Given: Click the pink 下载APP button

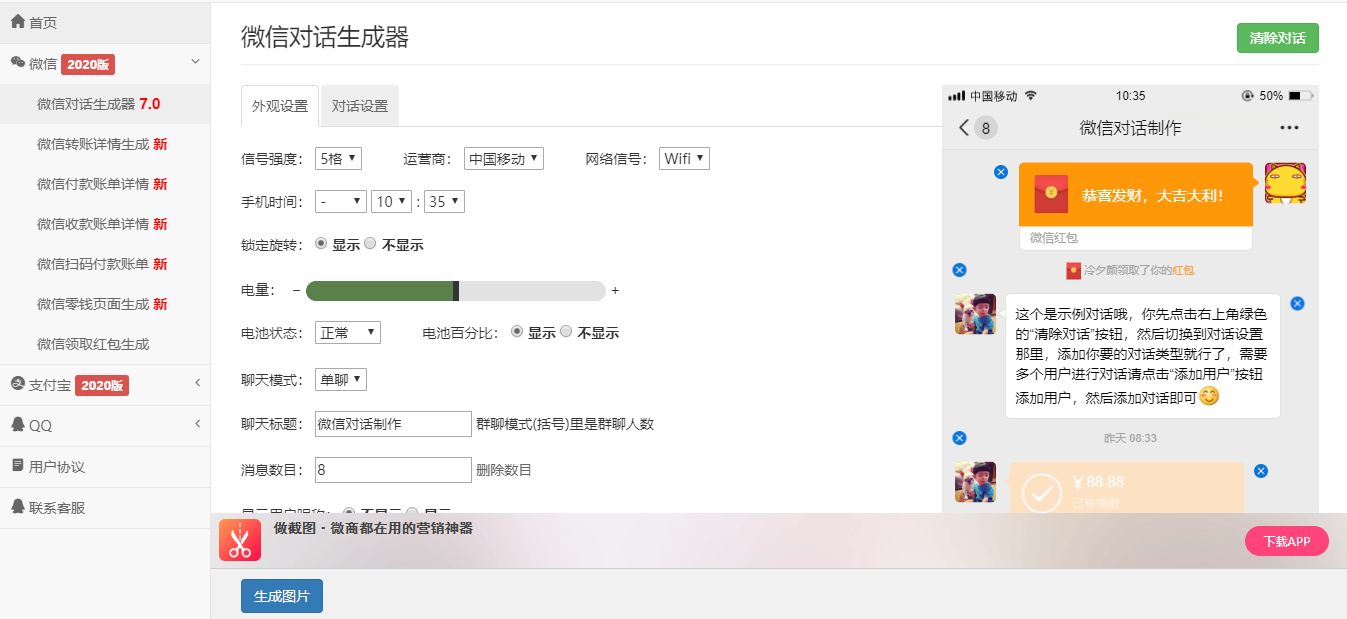Looking at the screenshot, I should [1286, 541].
